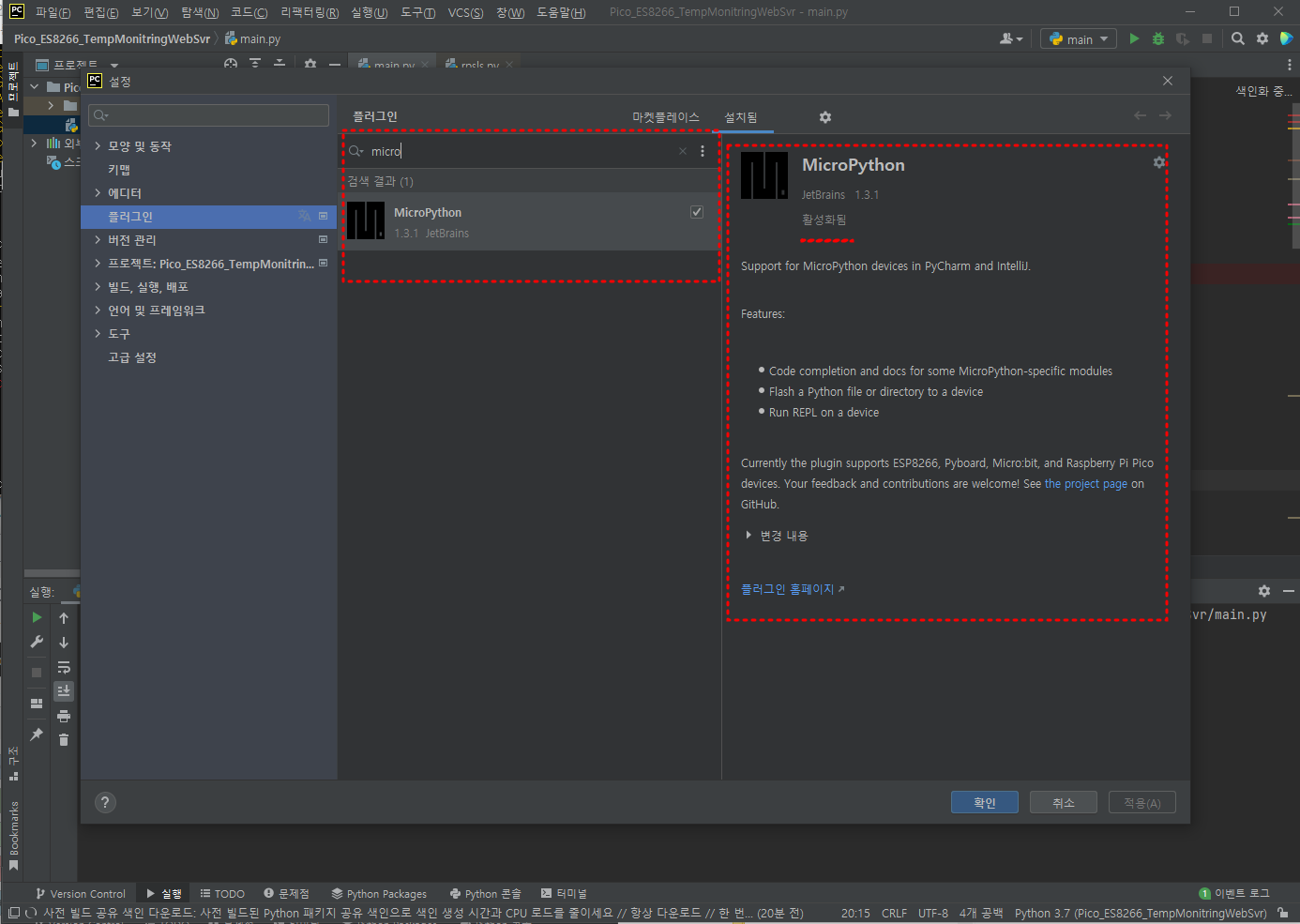
Task: Open the 문제점 problems tool window
Action: click(x=286, y=893)
